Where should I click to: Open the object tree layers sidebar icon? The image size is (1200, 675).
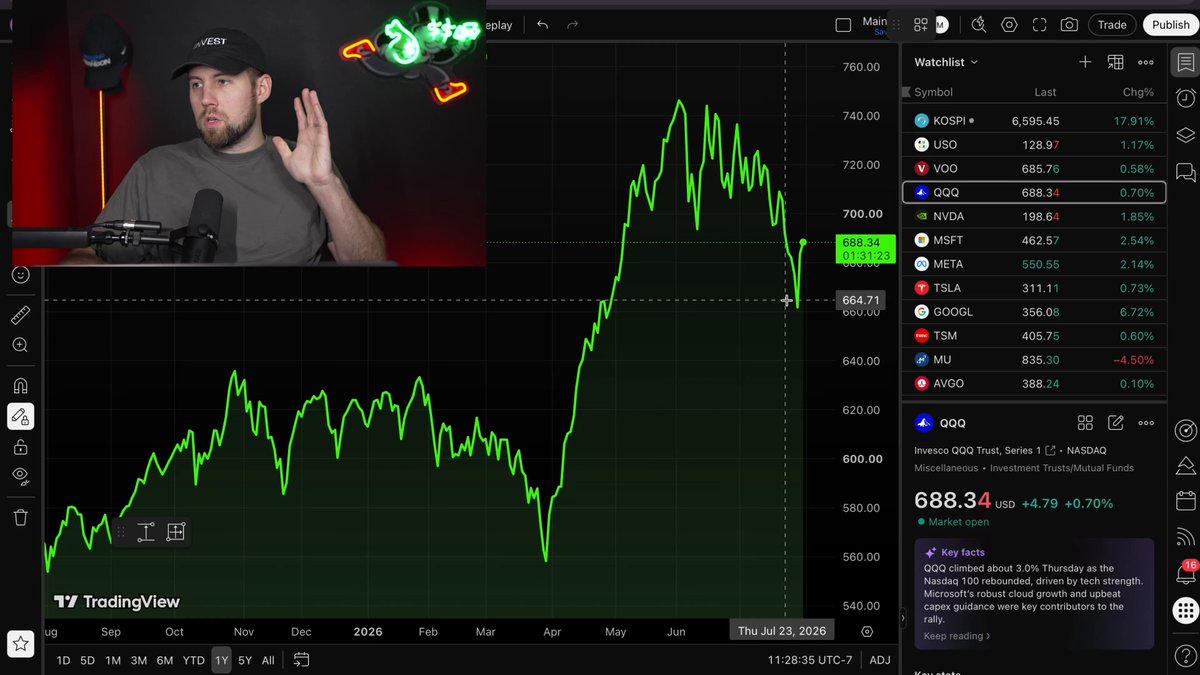(1185, 135)
